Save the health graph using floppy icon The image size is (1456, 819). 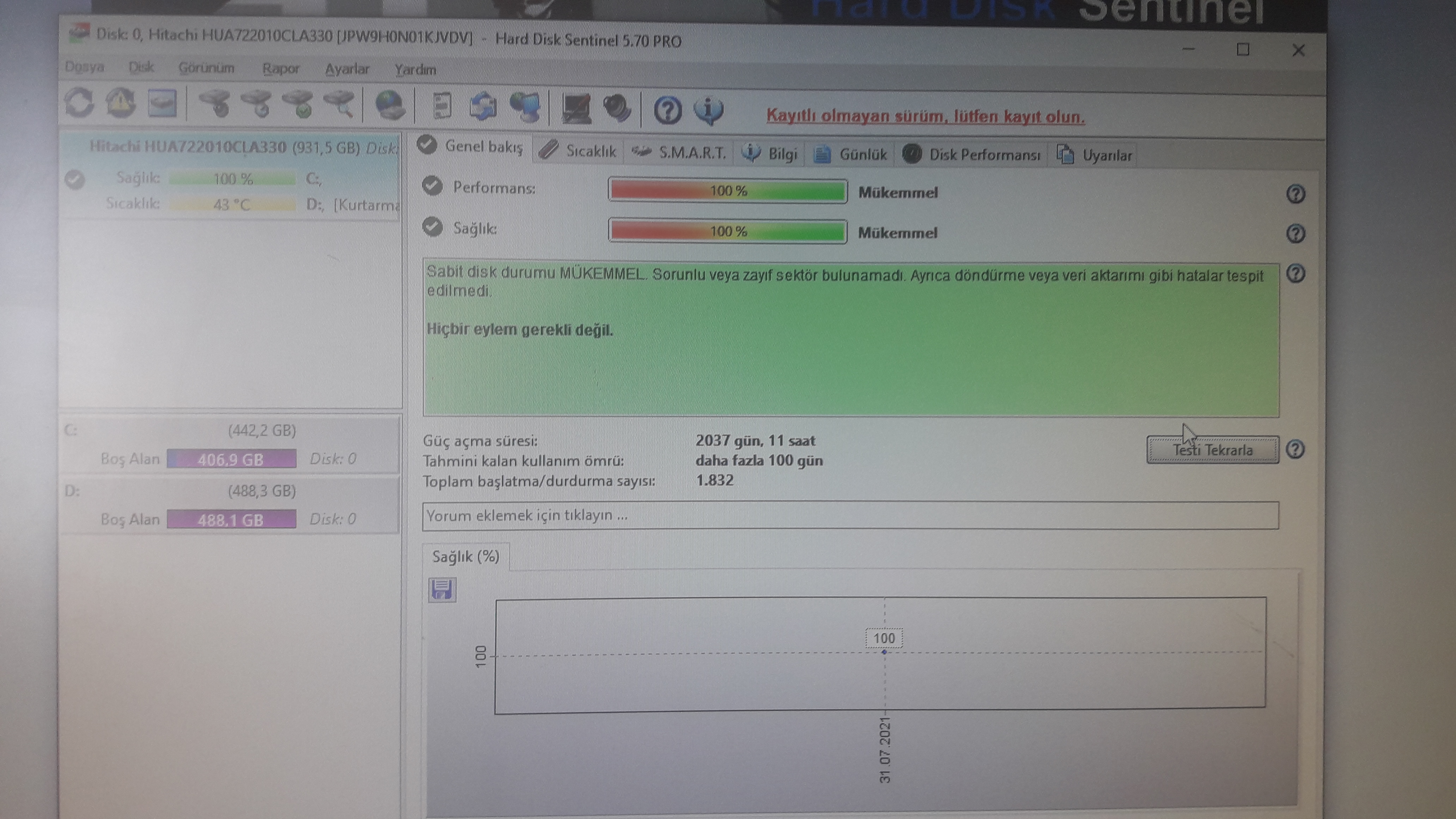[x=442, y=589]
